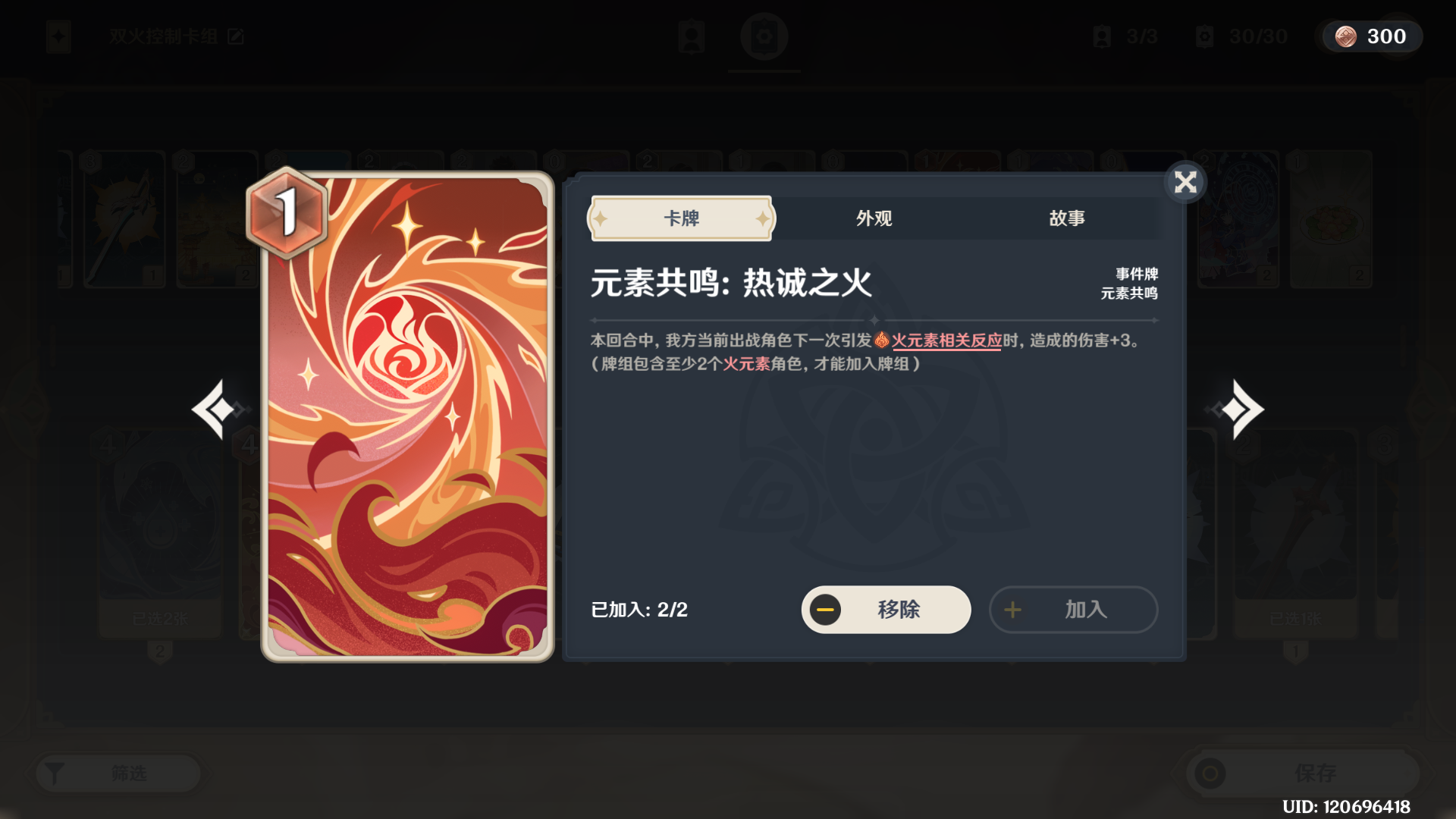Switch to the 外观 tab
The height and width of the screenshot is (819, 1456).
tap(874, 218)
